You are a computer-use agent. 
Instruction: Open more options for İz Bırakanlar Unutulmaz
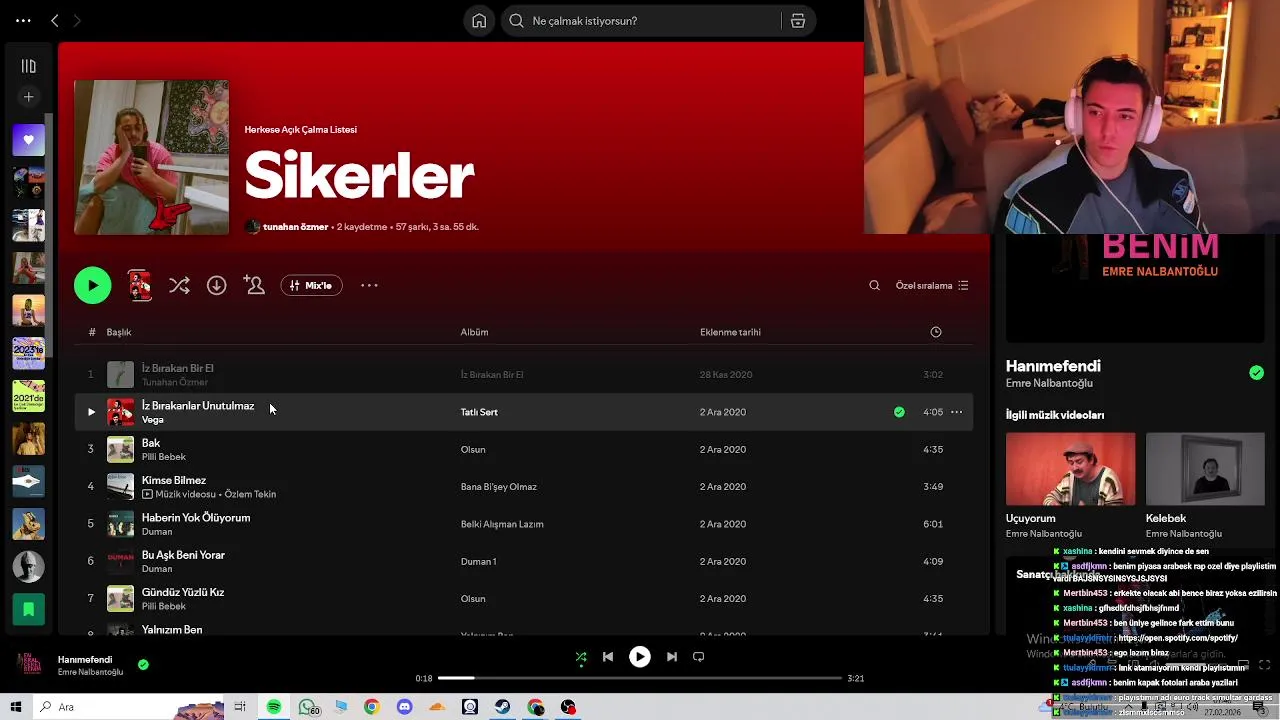click(x=957, y=412)
